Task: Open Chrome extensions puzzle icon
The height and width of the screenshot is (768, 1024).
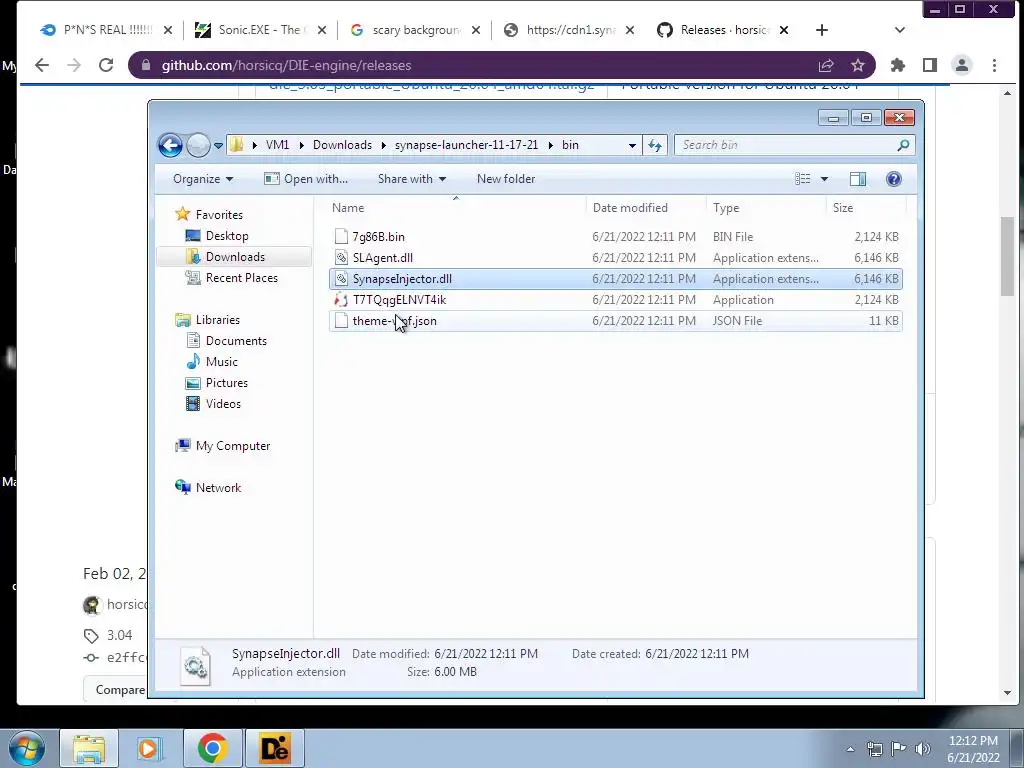Action: coord(898,65)
